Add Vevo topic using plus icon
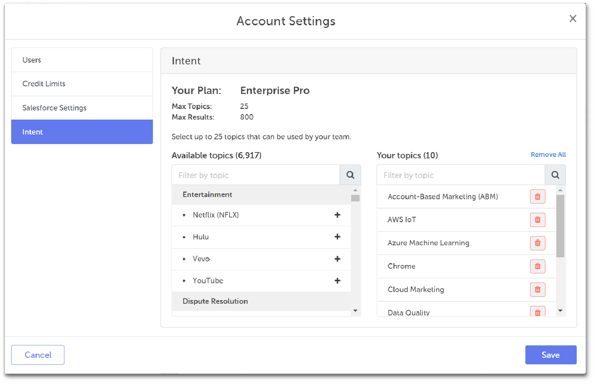The height and width of the screenshot is (385, 595). click(x=337, y=259)
